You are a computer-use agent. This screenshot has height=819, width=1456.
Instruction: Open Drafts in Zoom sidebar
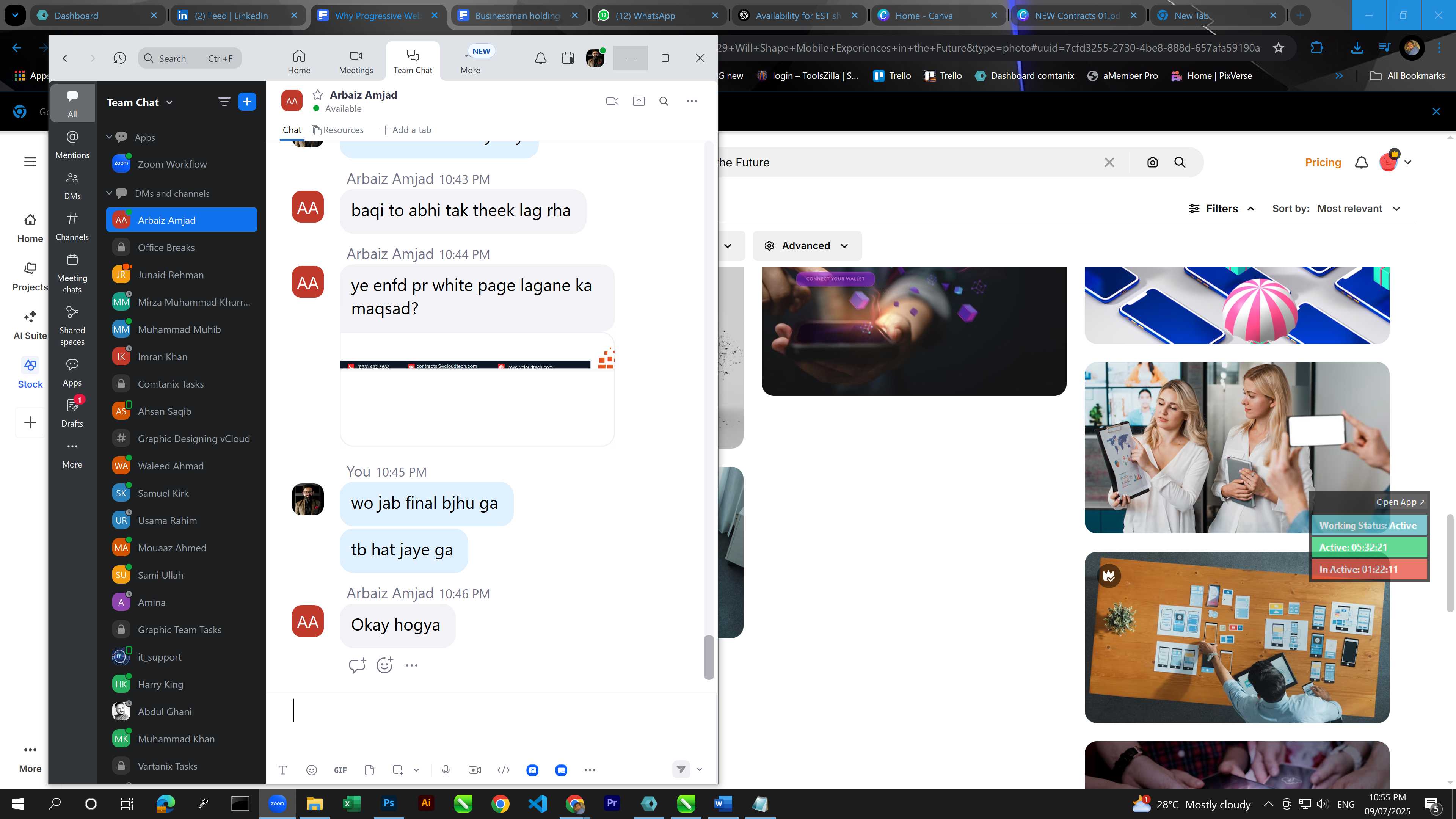[x=72, y=412]
